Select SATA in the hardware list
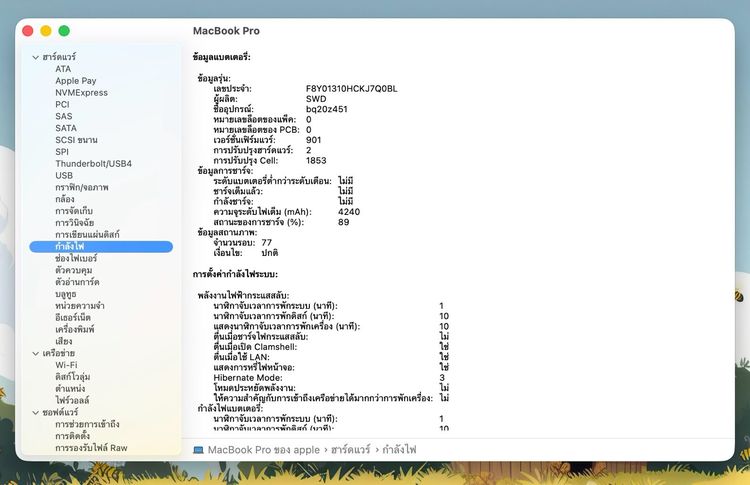Viewport: 750px width, 485px height. click(66, 128)
